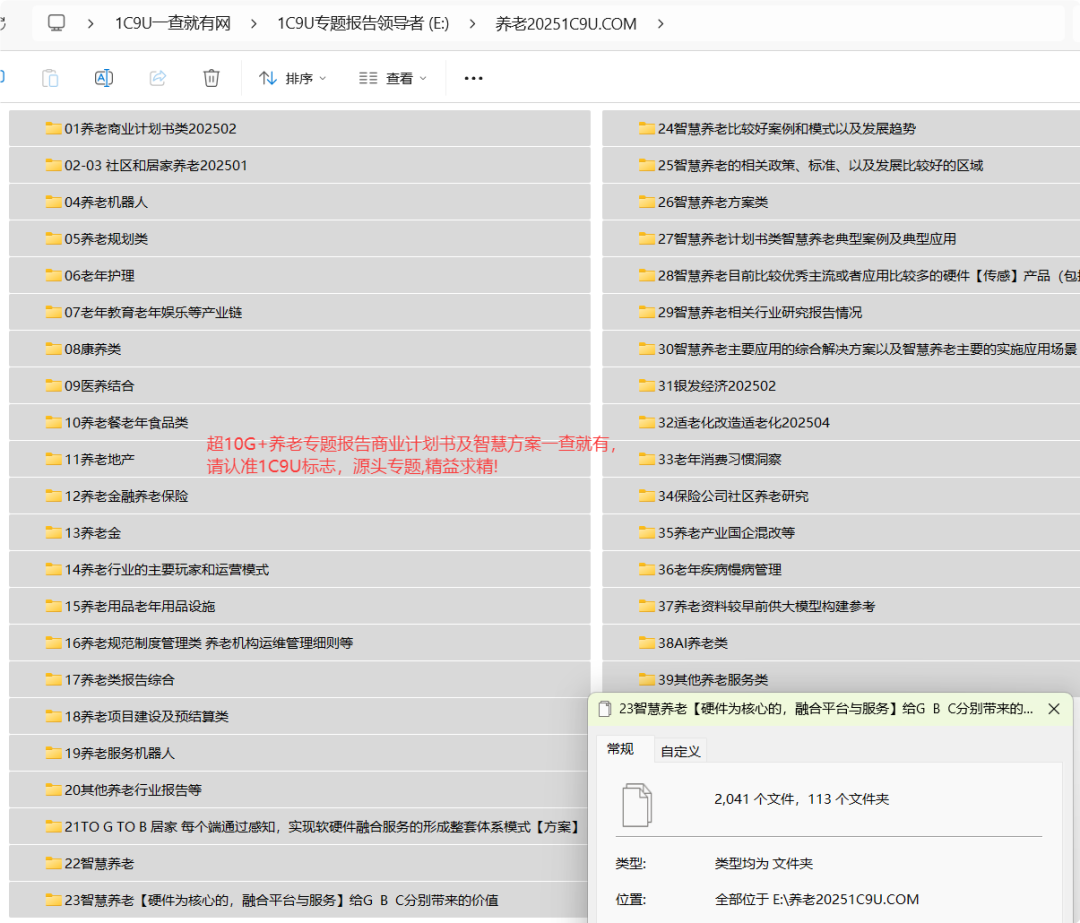Viewport: 1080px width, 923px height.
Task: Open the 排序 sort dropdown
Action: 291,78
